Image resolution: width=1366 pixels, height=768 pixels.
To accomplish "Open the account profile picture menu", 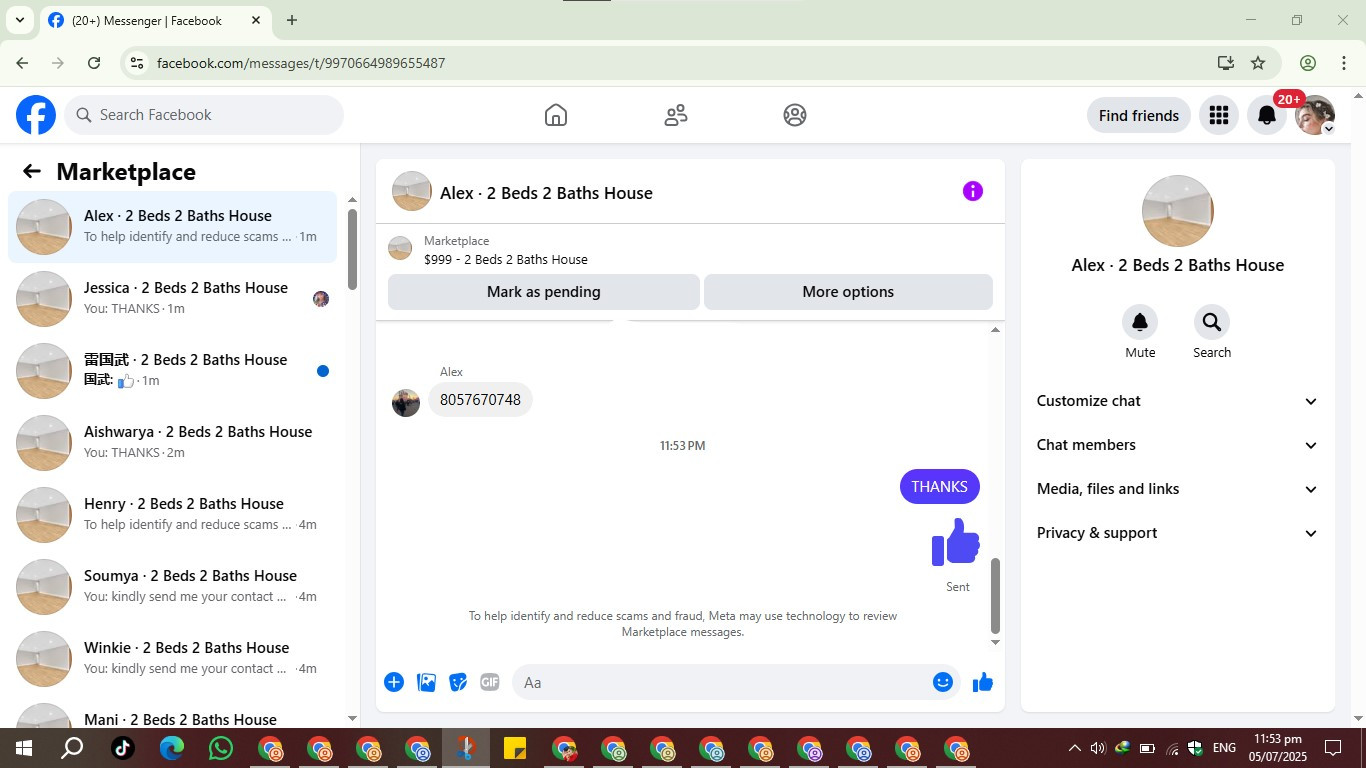I will point(1315,115).
